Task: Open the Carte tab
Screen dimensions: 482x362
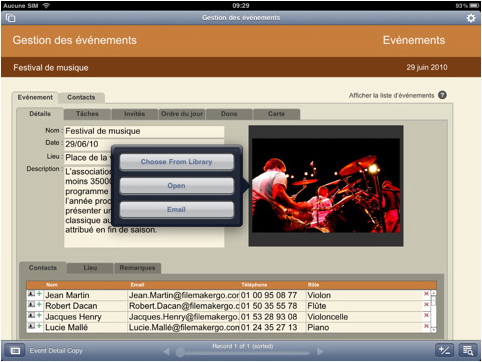Action: 277,114
